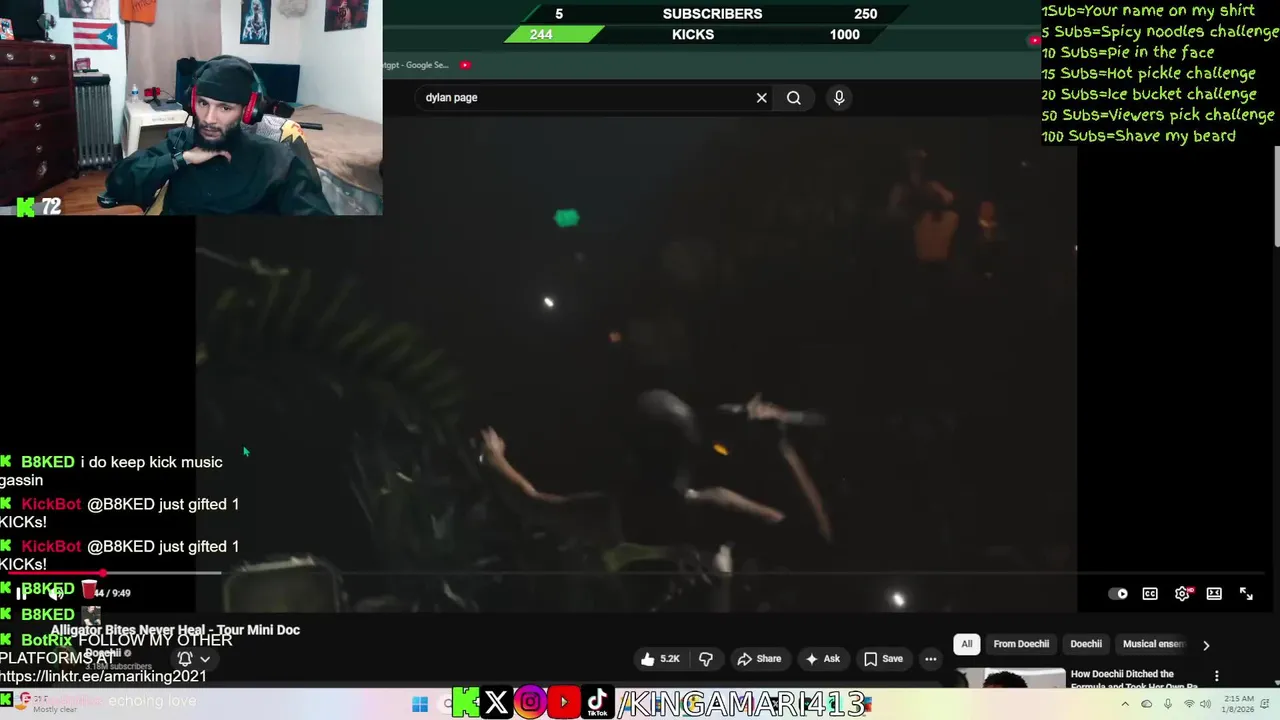The width and height of the screenshot is (1280, 720).
Task: Select the 'Musical ensem' chip
Action: pos(1153,644)
